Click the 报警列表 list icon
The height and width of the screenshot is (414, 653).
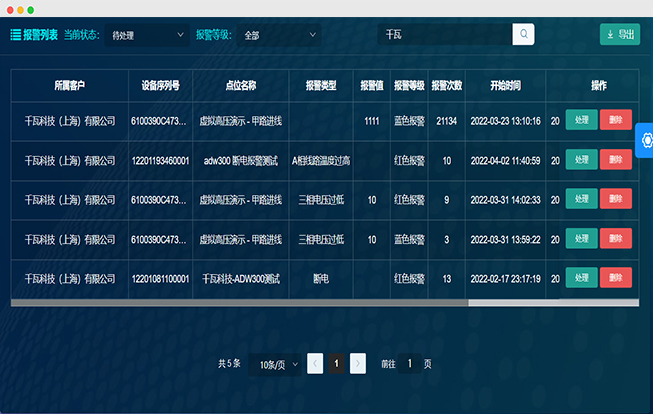pos(16,35)
